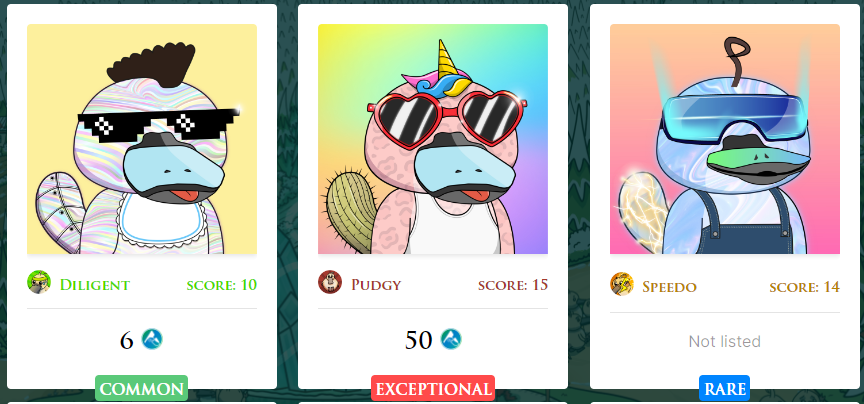Click the price 50 on Pudgy card
864x404 pixels.
pyautogui.click(x=419, y=341)
